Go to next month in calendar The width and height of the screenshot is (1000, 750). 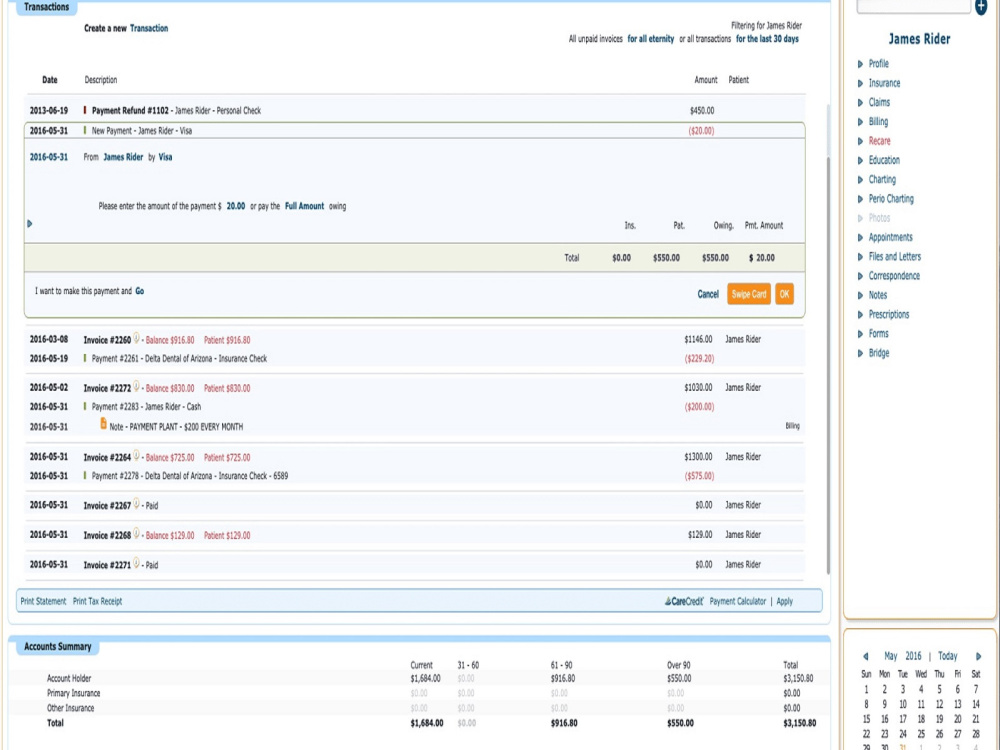coord(978,656)
